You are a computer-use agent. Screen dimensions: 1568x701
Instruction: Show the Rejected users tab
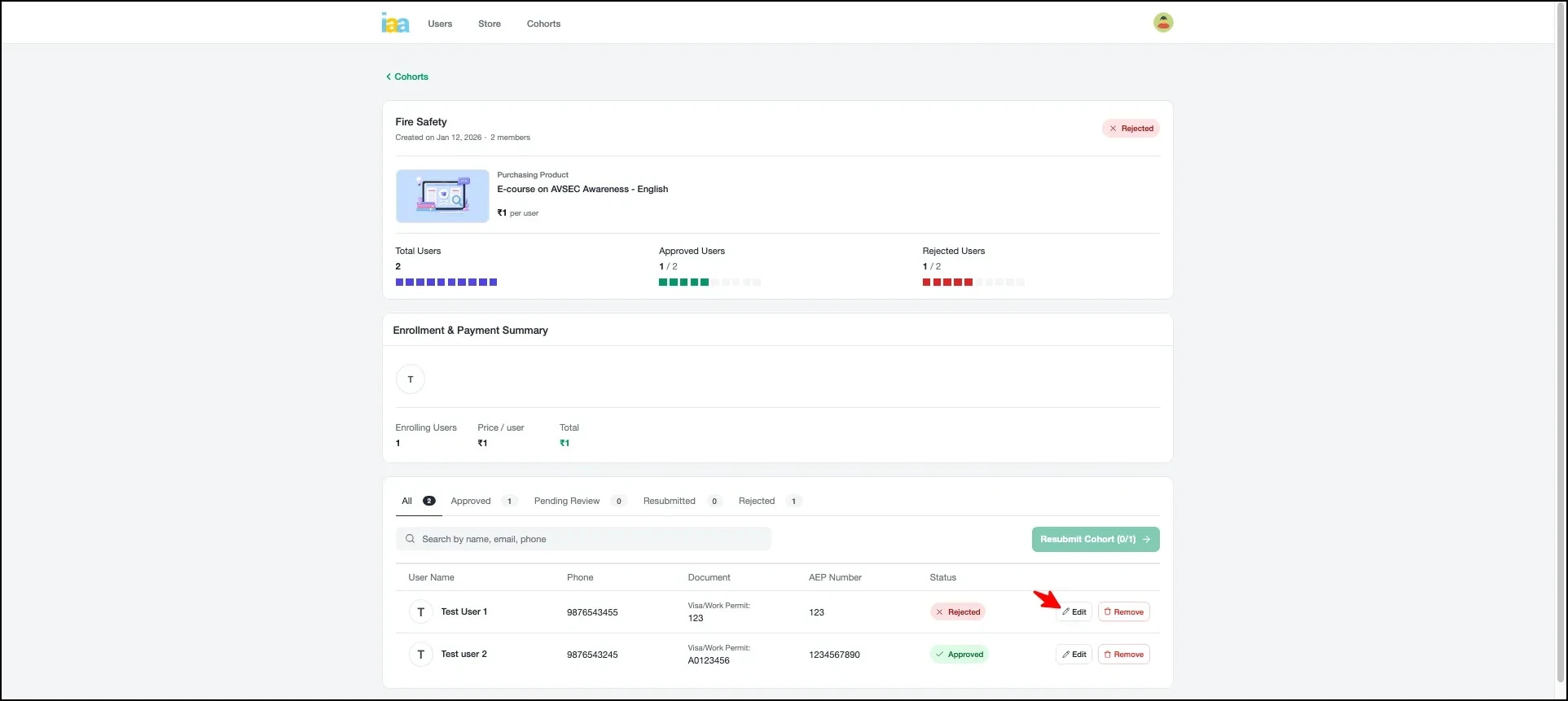757,501
